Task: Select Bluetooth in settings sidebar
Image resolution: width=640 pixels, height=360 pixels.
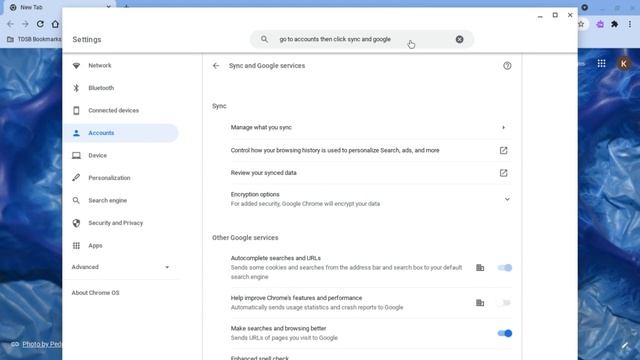Action: point(121,88)
